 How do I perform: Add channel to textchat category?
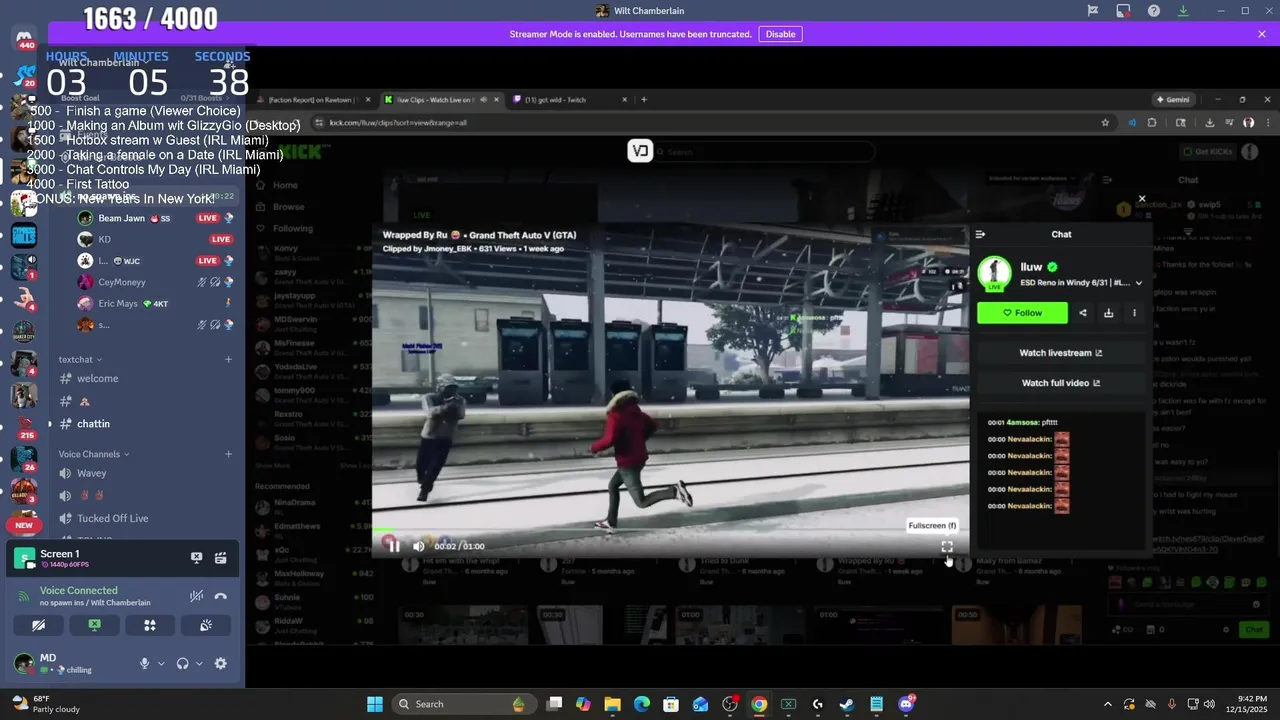tap(228, 360)
